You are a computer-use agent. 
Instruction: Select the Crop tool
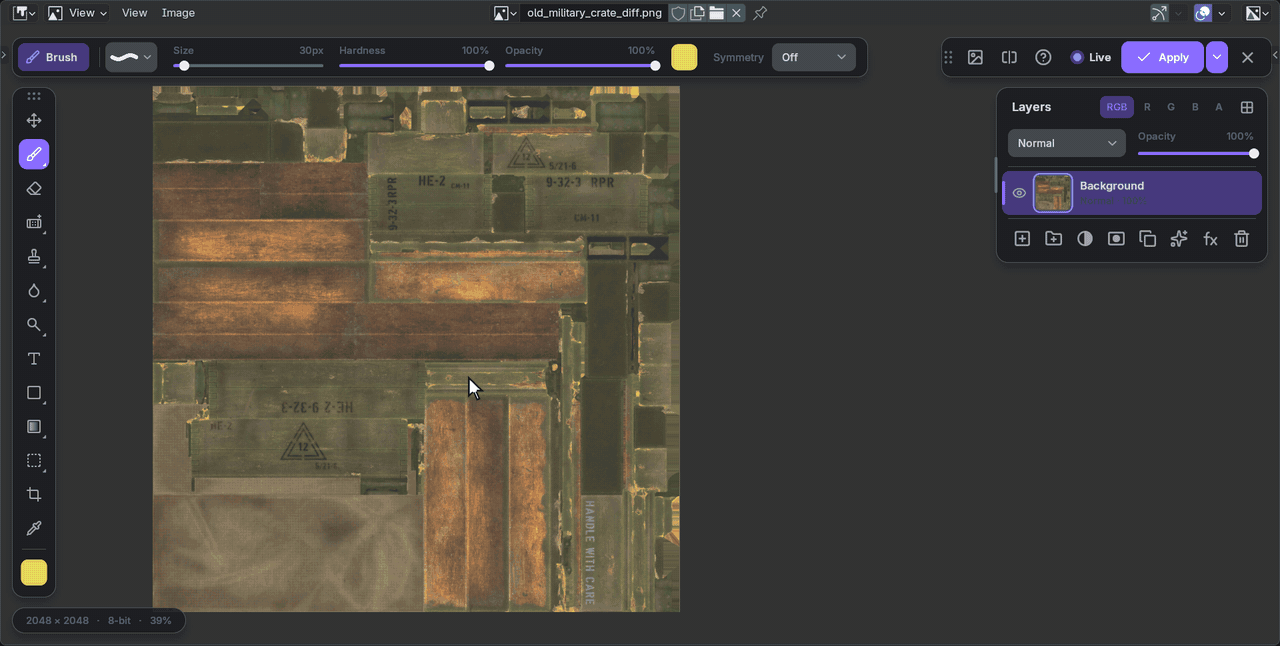point(34,495)
